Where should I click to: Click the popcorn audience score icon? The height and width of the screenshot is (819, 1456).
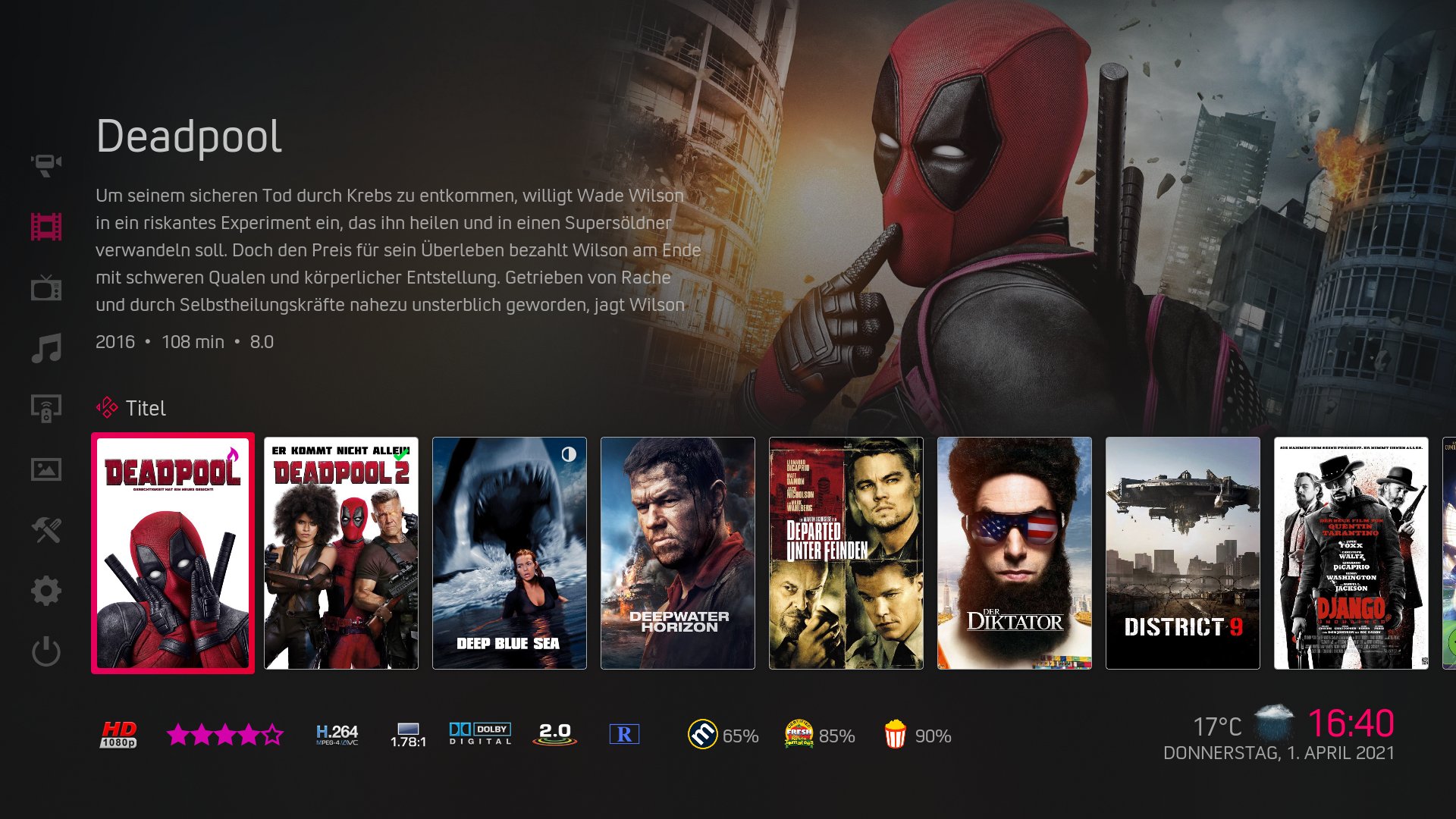coord(896,734)
